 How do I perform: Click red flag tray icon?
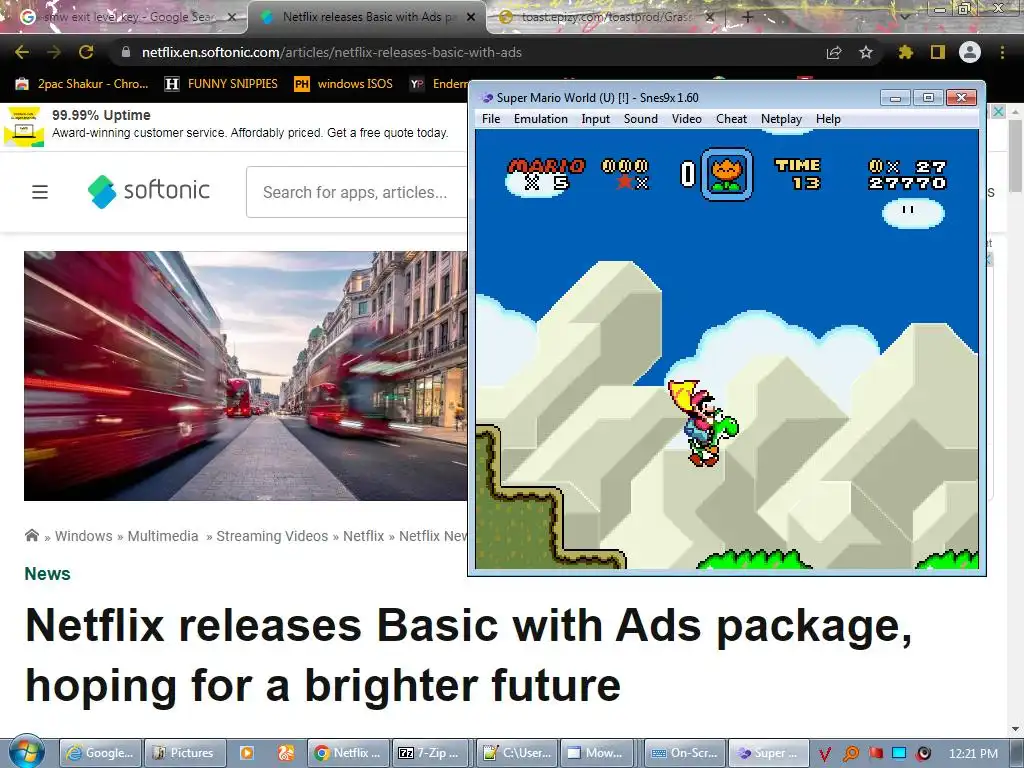click(x=876, y=753)
